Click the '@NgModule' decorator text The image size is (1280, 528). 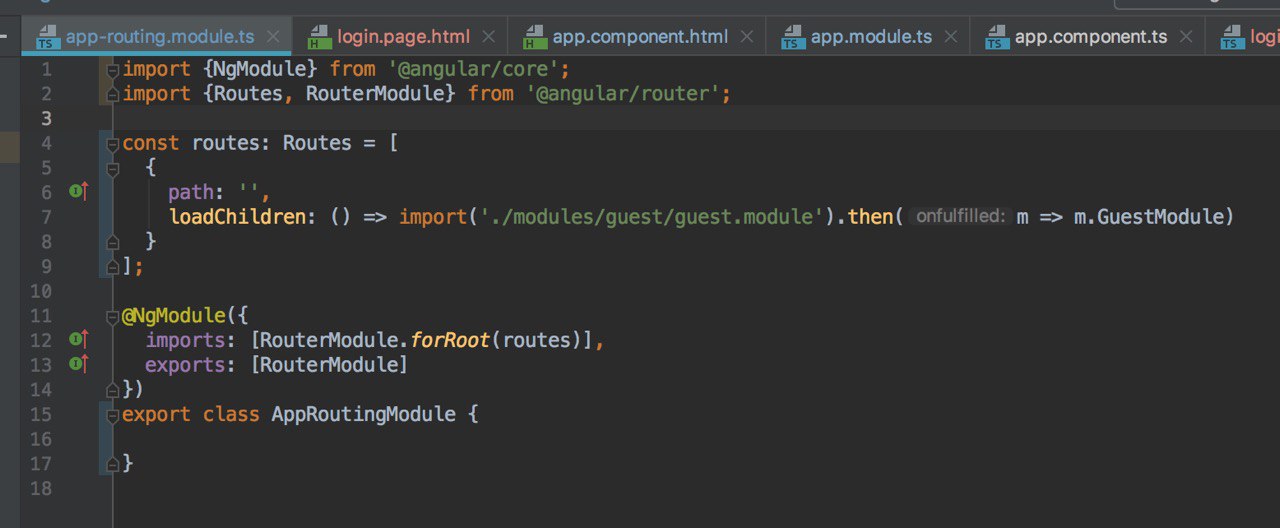click(174, 316)
